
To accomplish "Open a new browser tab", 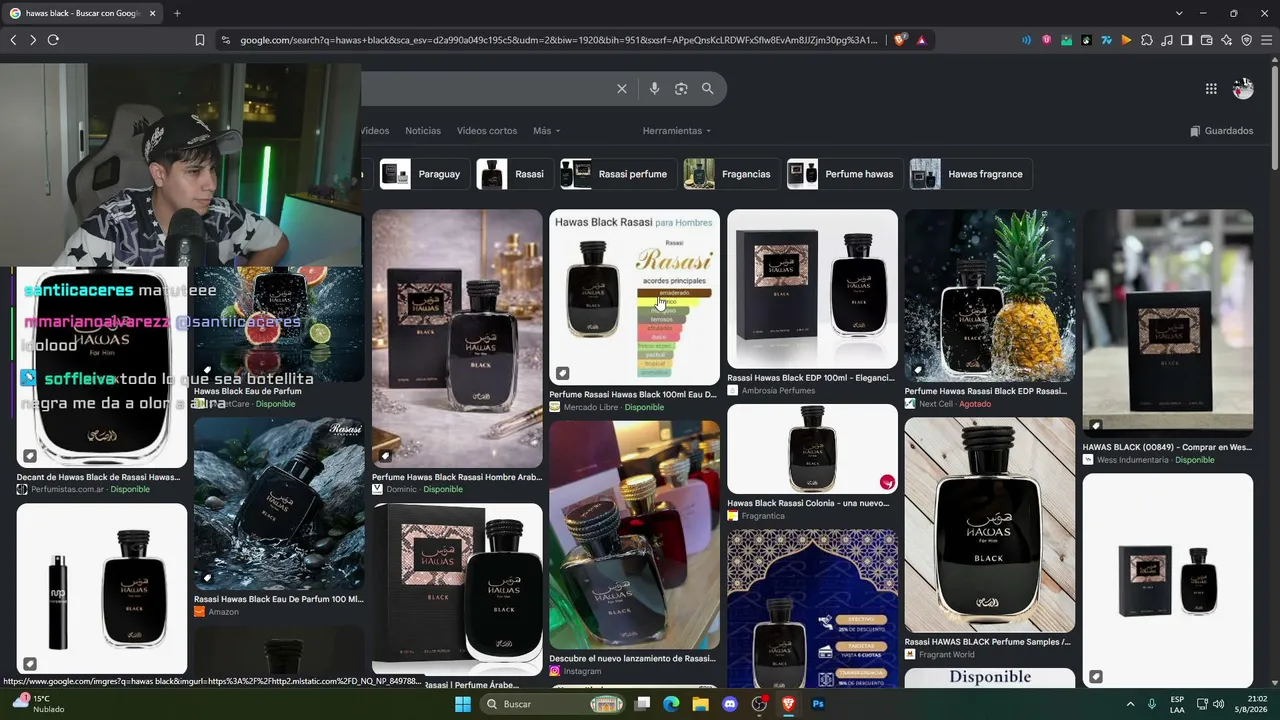I will pyautogui.click(x=177, y=13).
